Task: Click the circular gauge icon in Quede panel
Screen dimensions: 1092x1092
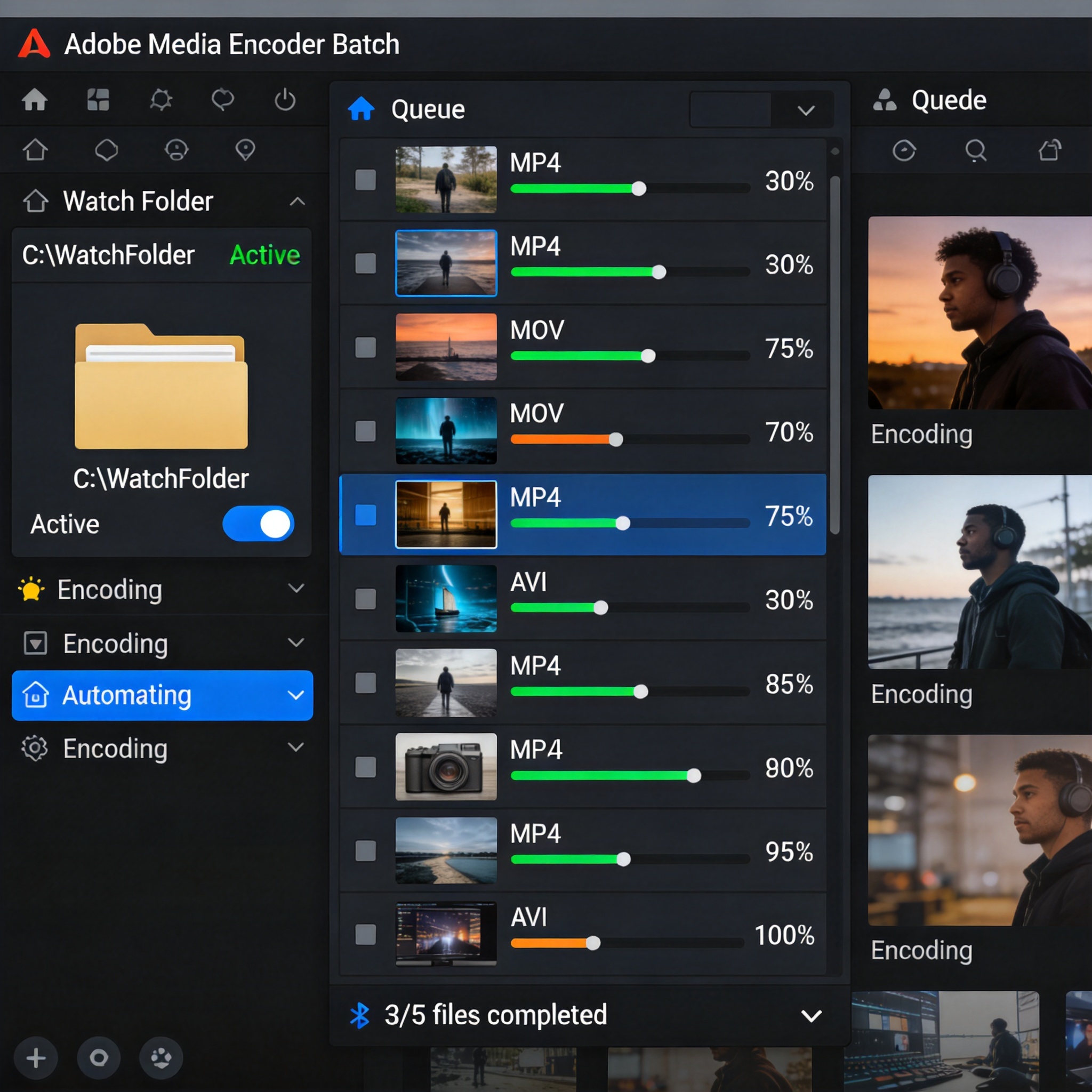Action: 904,150
